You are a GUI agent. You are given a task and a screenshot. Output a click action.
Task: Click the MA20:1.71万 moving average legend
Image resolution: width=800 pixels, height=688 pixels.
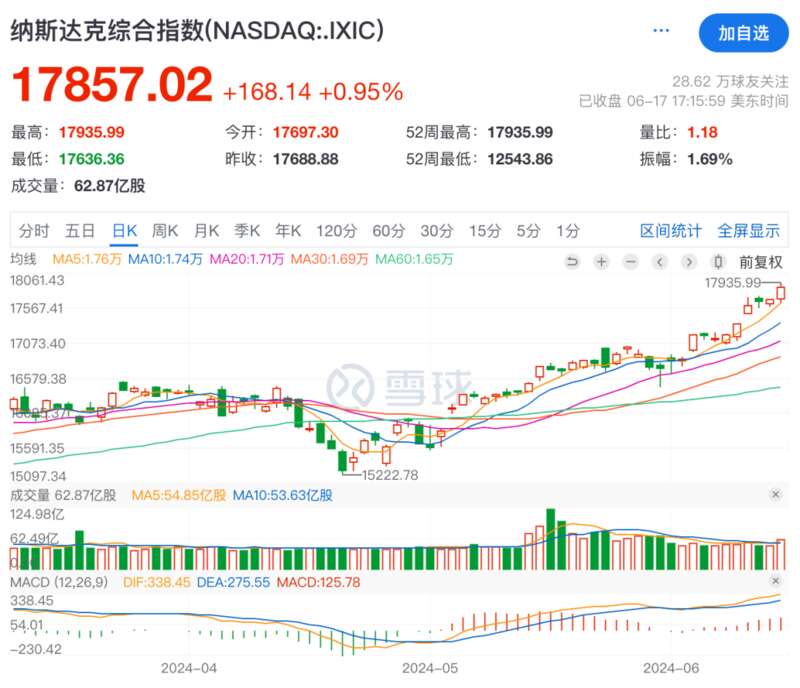click(246, 259)
